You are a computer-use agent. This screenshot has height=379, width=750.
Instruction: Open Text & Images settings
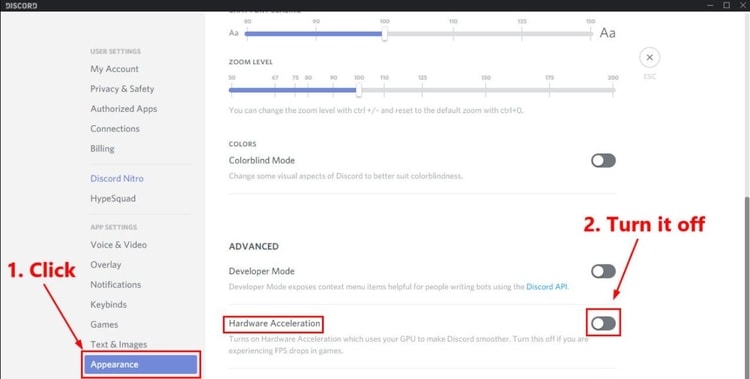tap(119, 345)
